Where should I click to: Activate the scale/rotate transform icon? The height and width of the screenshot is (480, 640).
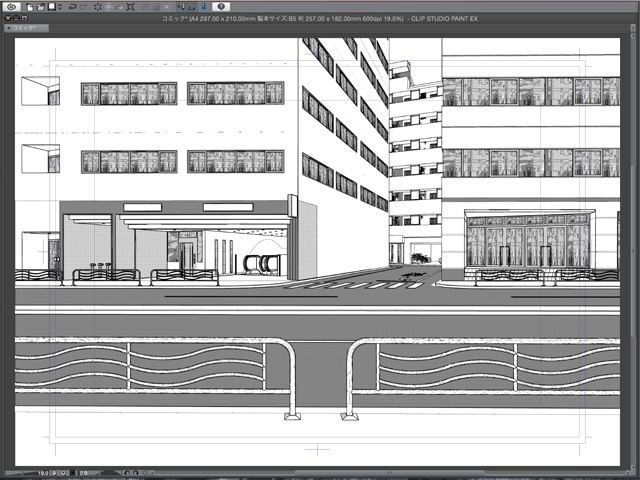pyautogui.click(x=131, y=7)
